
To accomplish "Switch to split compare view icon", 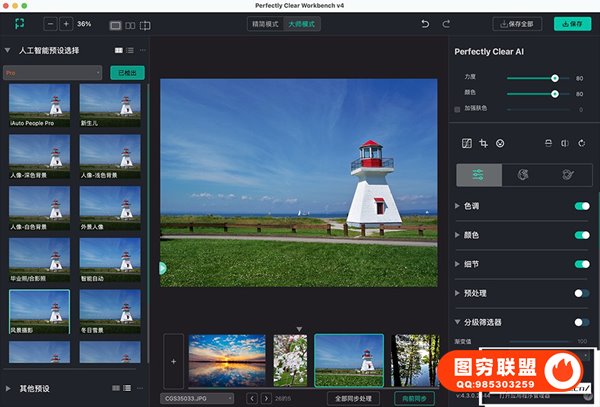I will click(x=145, y=24).
